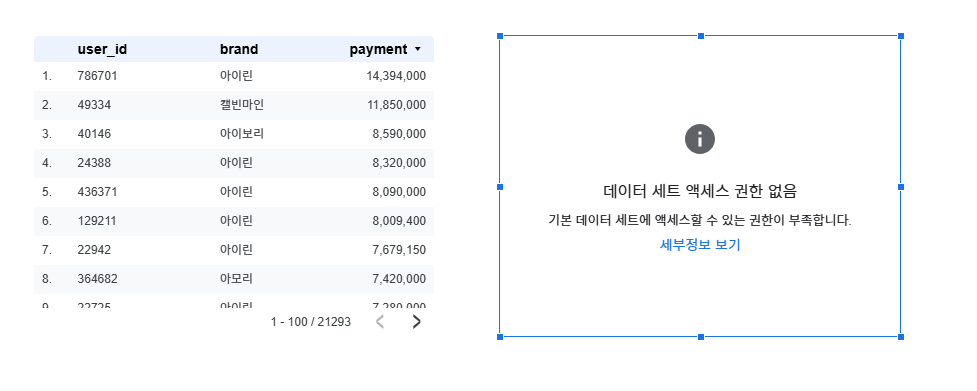Select user_id cell 24388

[x=94, y=163]
